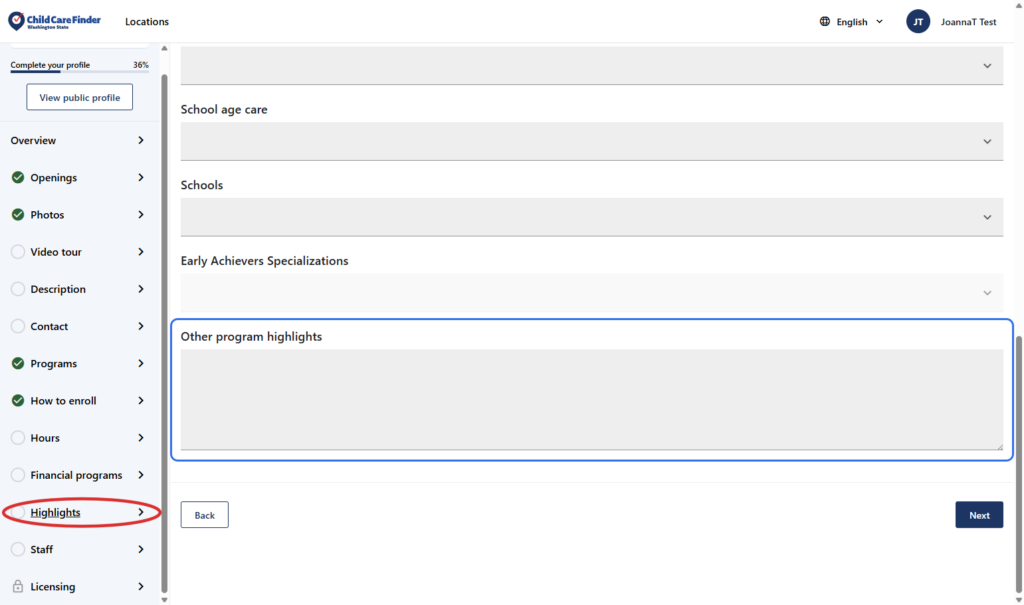
Task: Click the green check beside Programs
Action: (18, 364)
